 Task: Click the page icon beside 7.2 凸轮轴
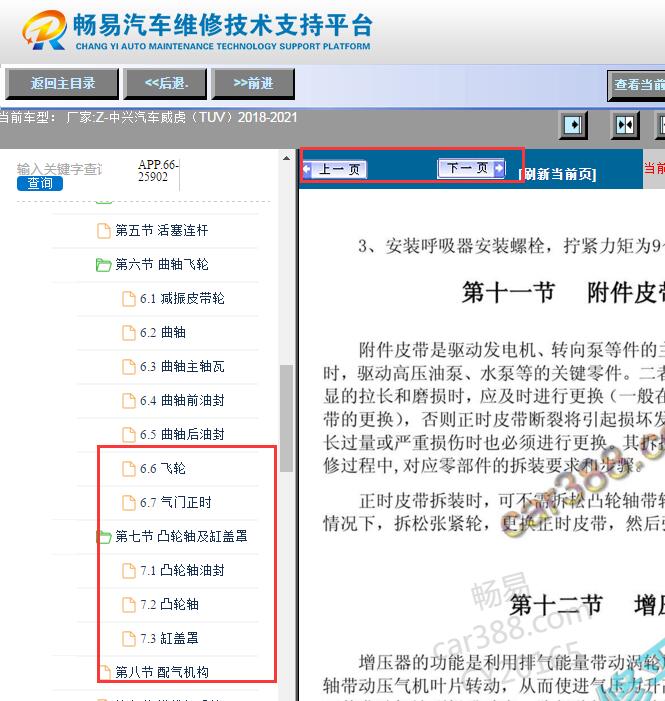click(x=129, y=604)
